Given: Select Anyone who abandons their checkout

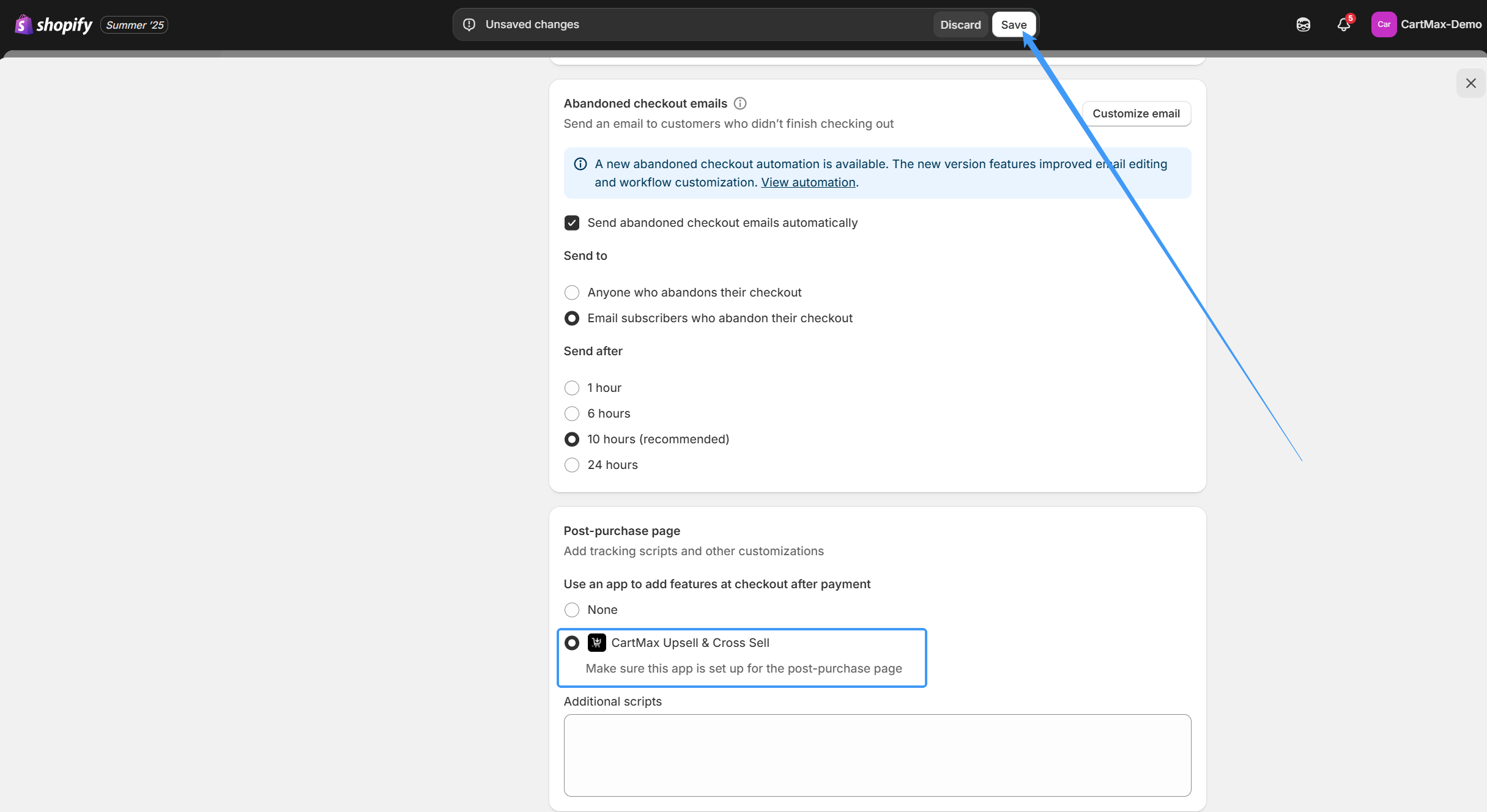Looking at the screenshot, I should point(572,292).
